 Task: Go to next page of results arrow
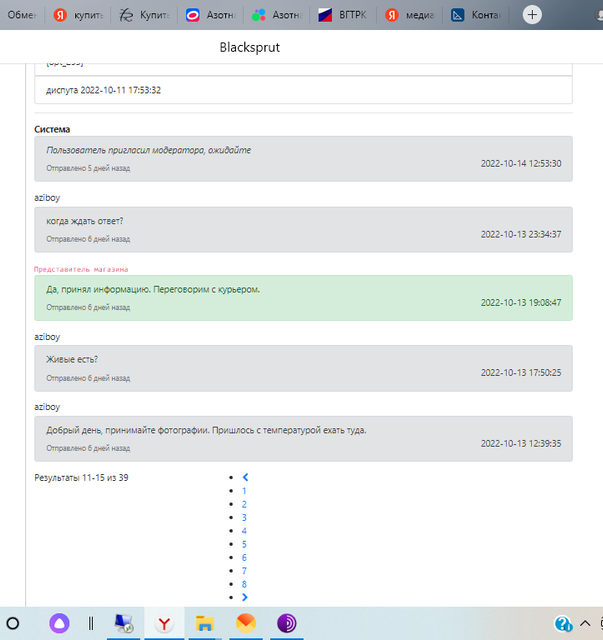[245, 597]
